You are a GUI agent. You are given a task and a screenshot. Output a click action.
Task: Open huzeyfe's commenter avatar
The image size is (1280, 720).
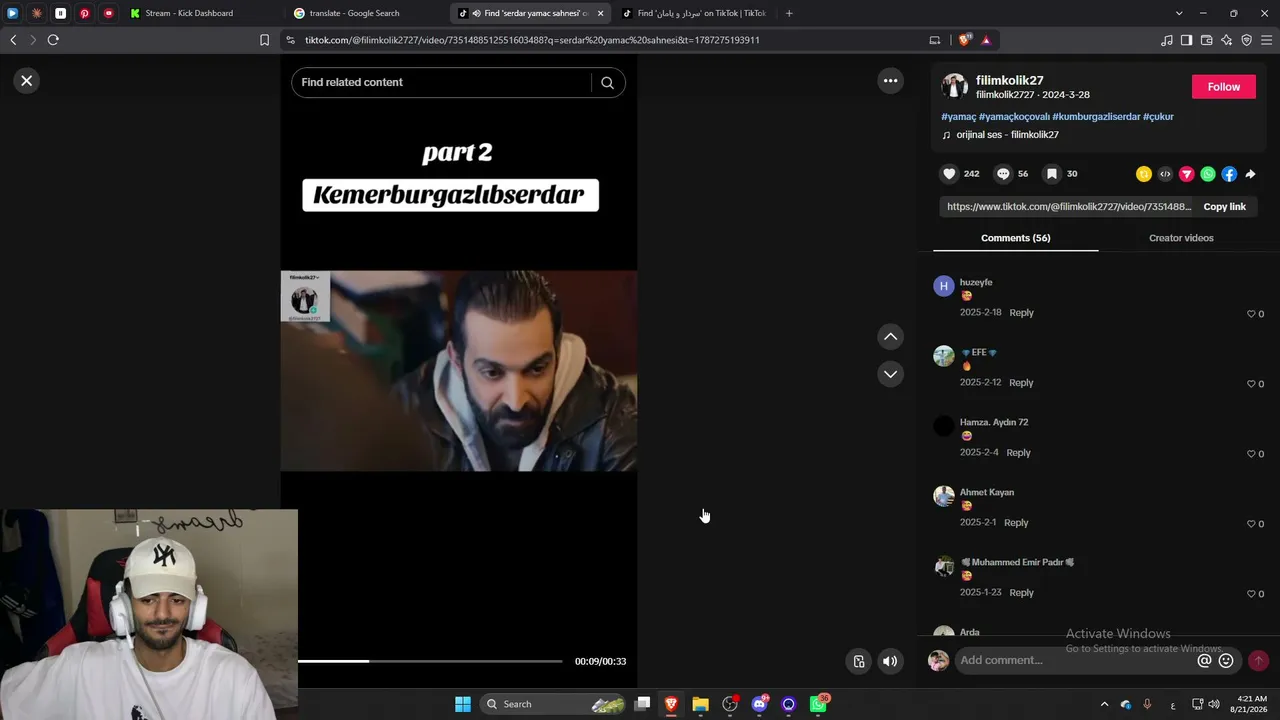tap(944, 287)
